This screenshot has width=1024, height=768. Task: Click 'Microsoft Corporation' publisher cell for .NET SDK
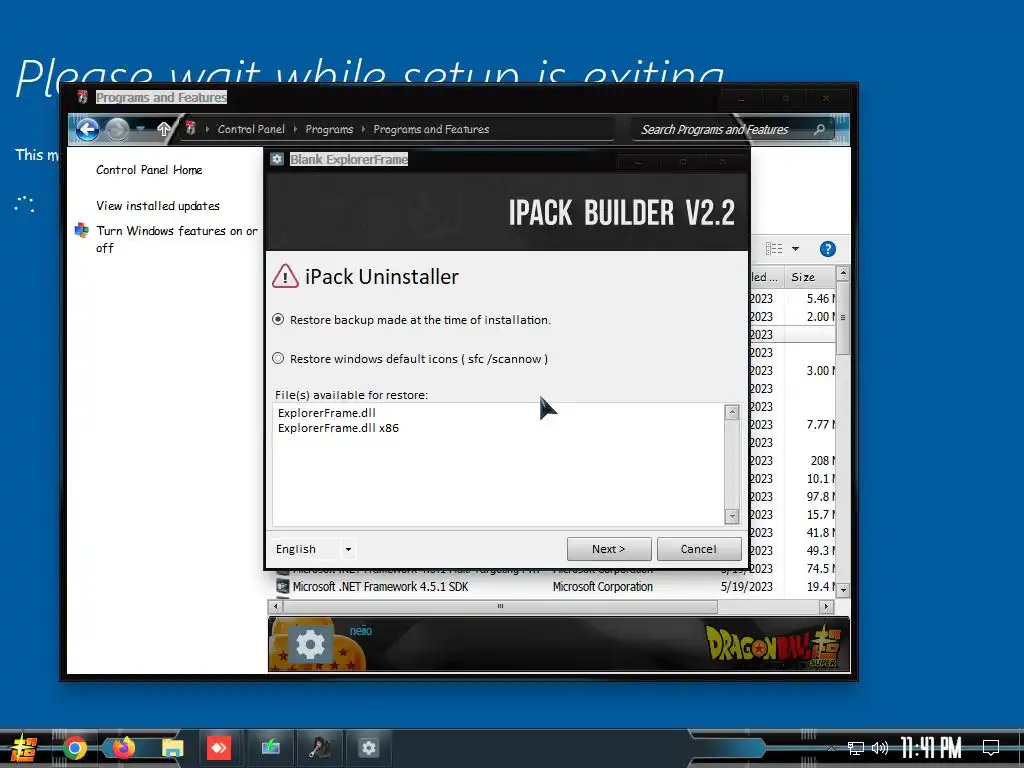602,586
